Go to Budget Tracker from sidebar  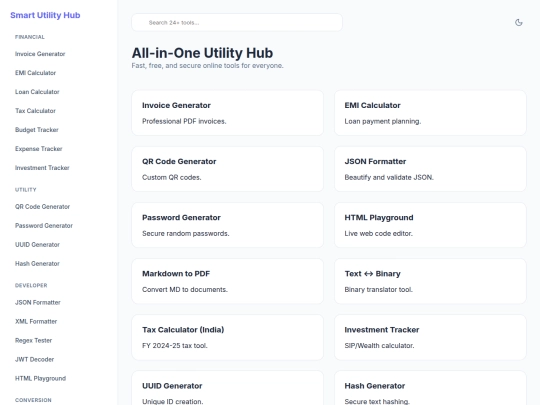pos(37,129)
